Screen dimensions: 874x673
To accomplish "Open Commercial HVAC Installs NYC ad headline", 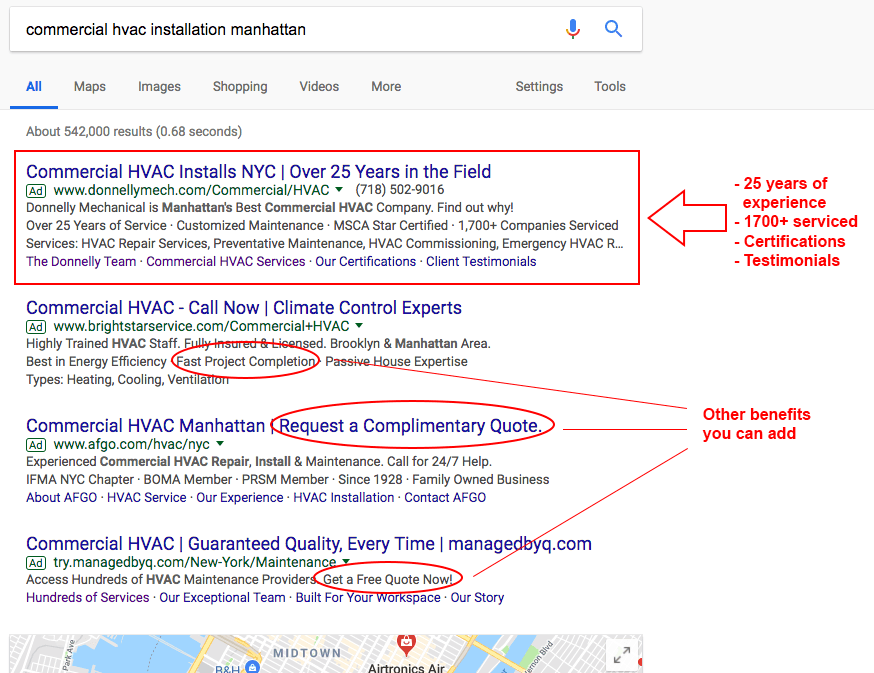I will [259, 172].
